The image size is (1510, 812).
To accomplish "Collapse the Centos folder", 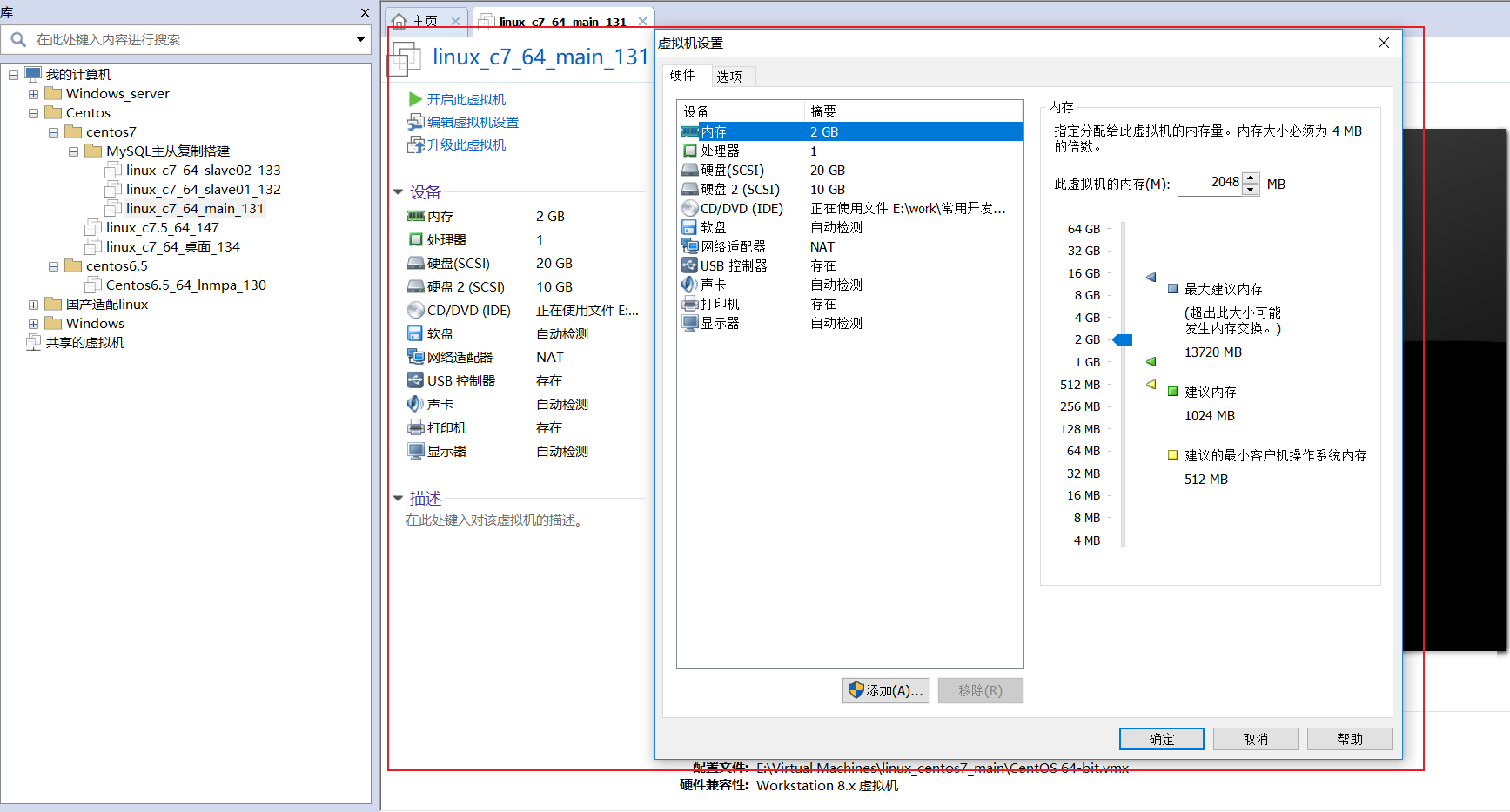I will [x=33, y=113].
